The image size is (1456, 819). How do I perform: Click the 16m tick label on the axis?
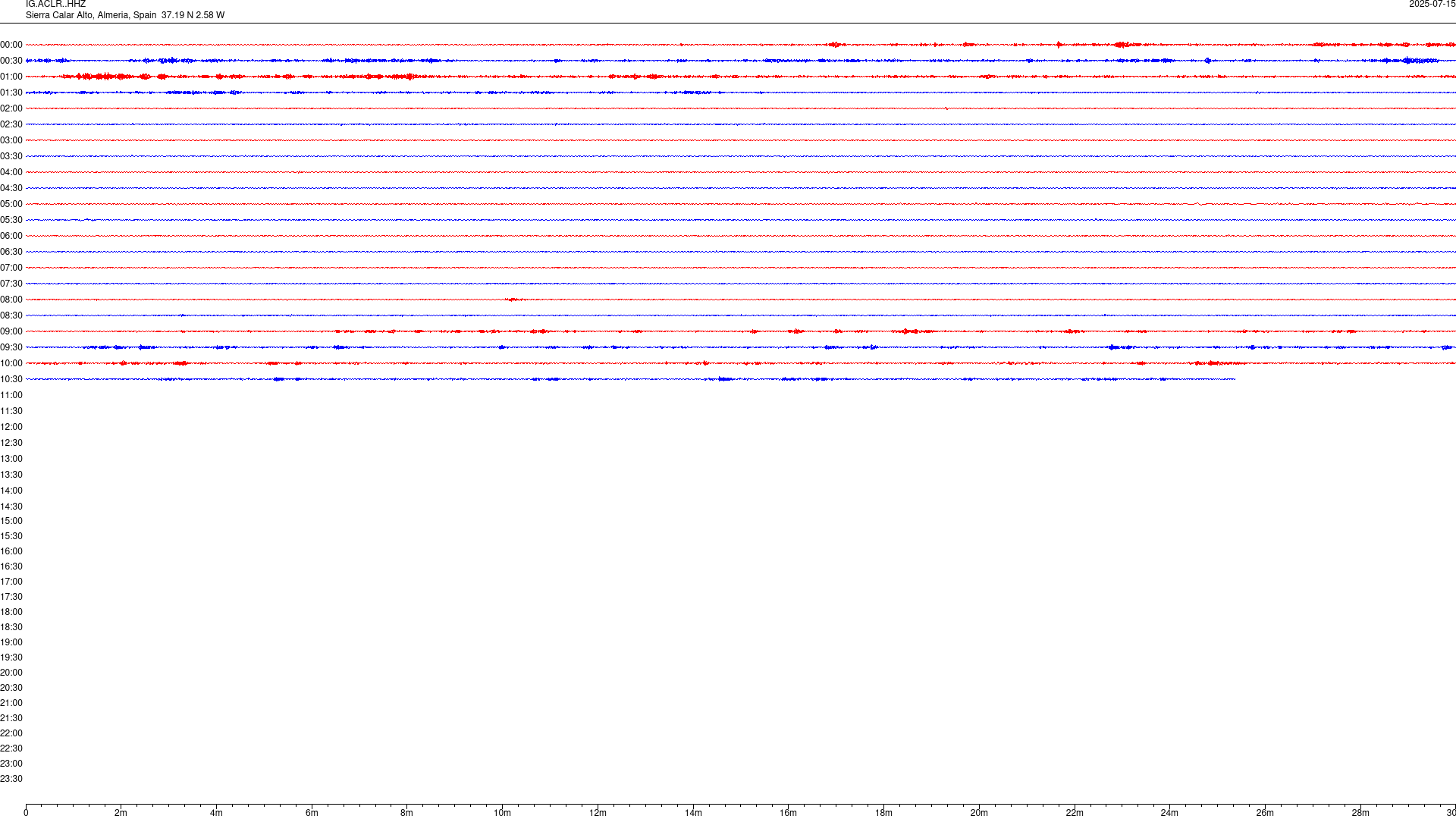pyautogui.click(x=789, y=813)
